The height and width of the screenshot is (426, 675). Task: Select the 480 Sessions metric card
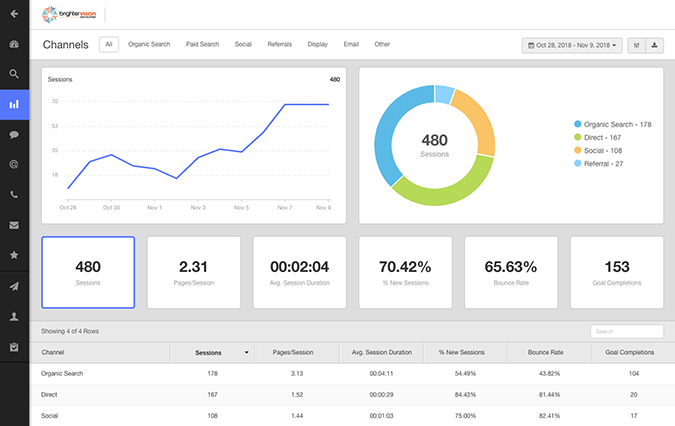(88, 272)
